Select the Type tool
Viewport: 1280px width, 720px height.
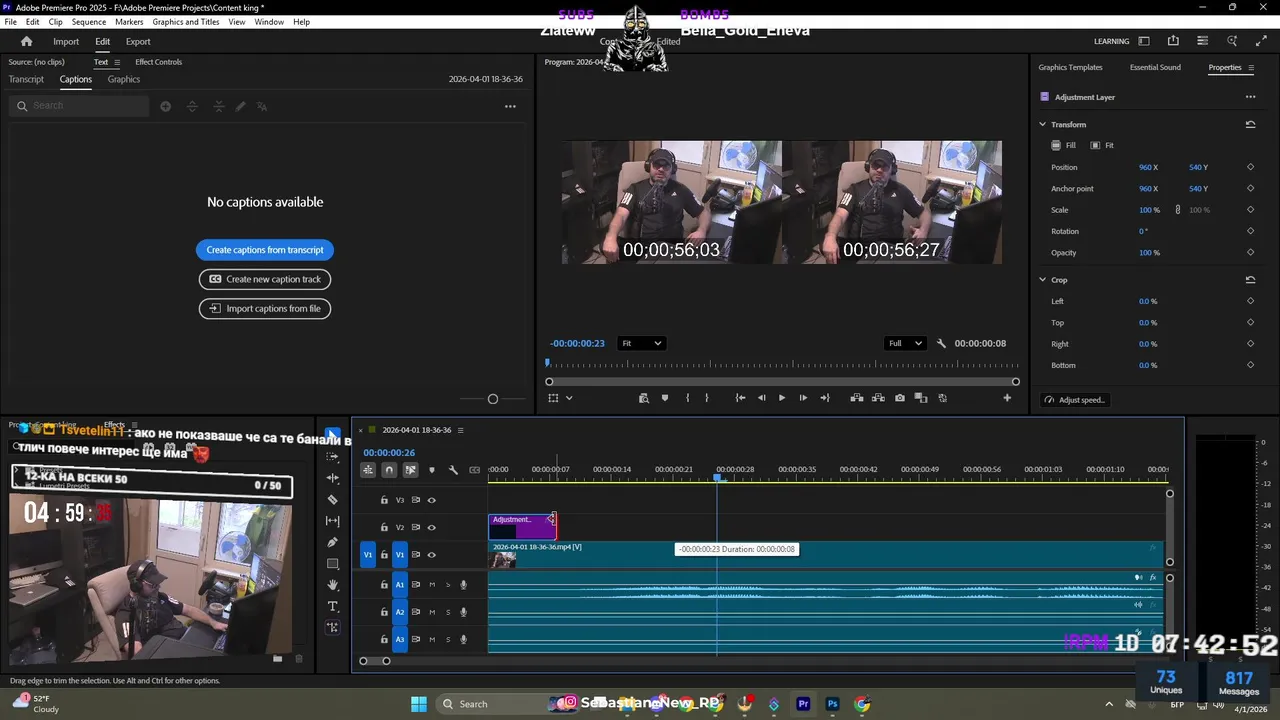click(333, 606)
